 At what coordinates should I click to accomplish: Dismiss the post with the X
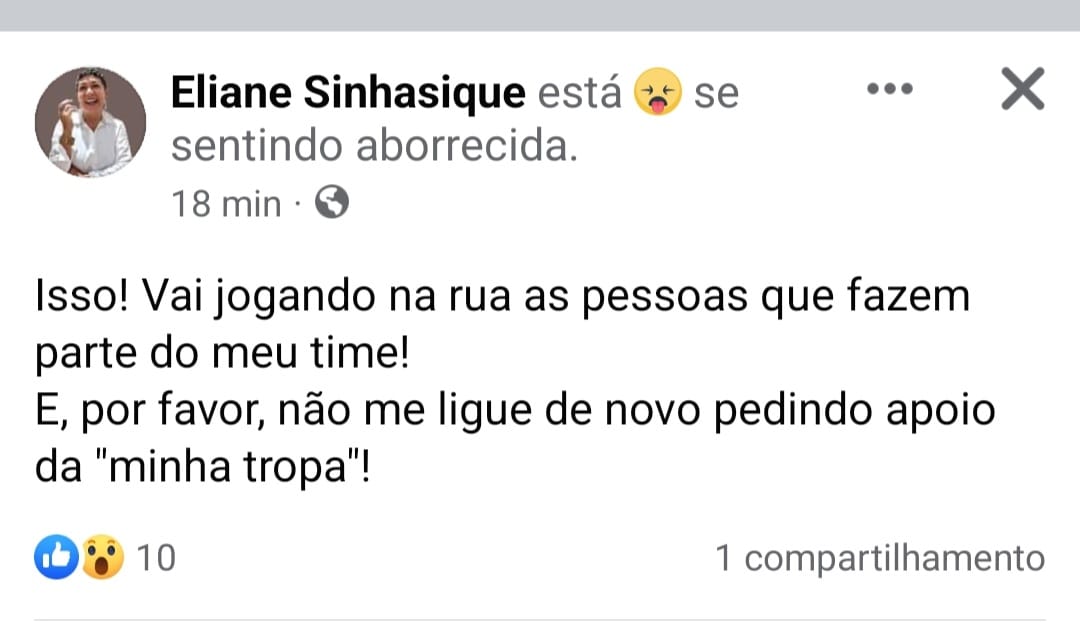point(1022,88)
